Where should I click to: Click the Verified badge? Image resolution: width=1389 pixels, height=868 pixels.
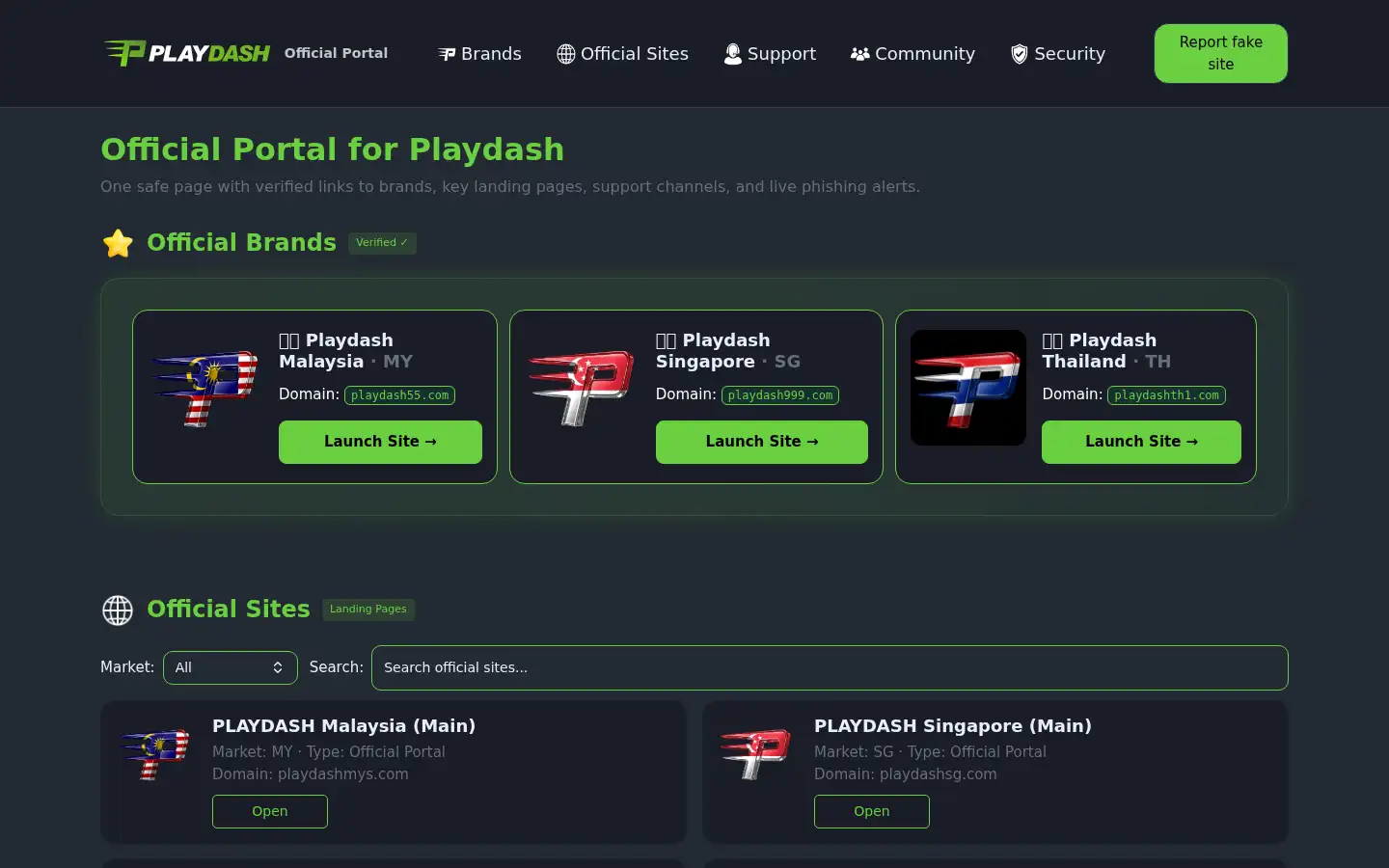(382, 243)
